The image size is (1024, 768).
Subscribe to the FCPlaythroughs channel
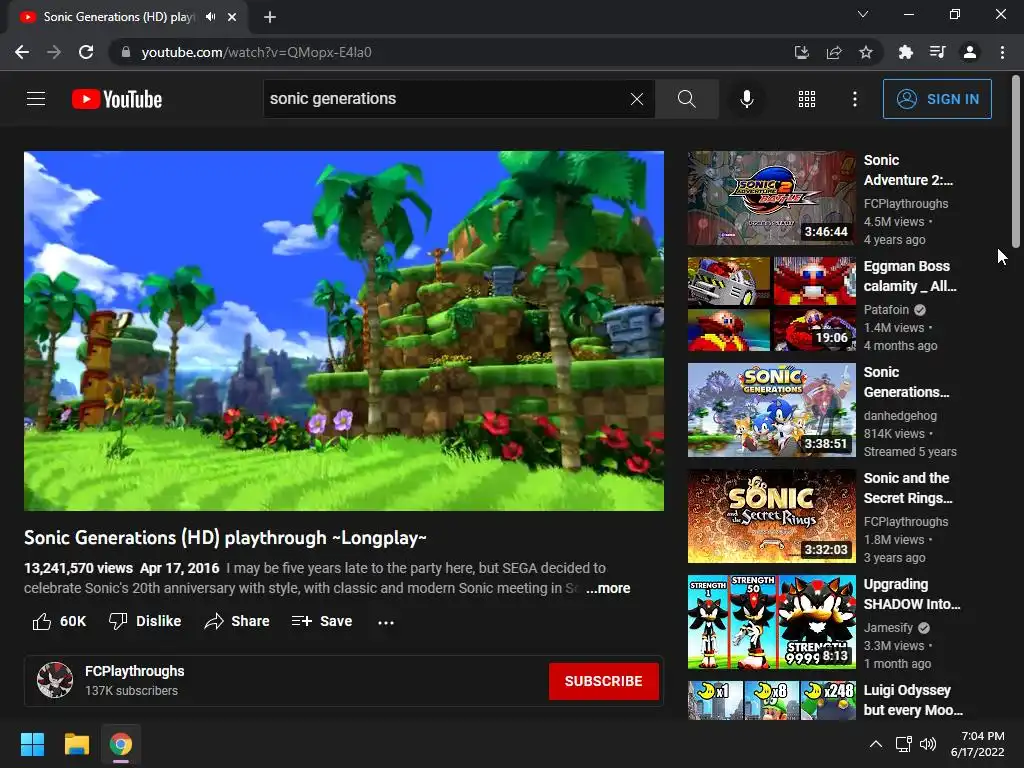pyautogui.click(x=603, y=681)
